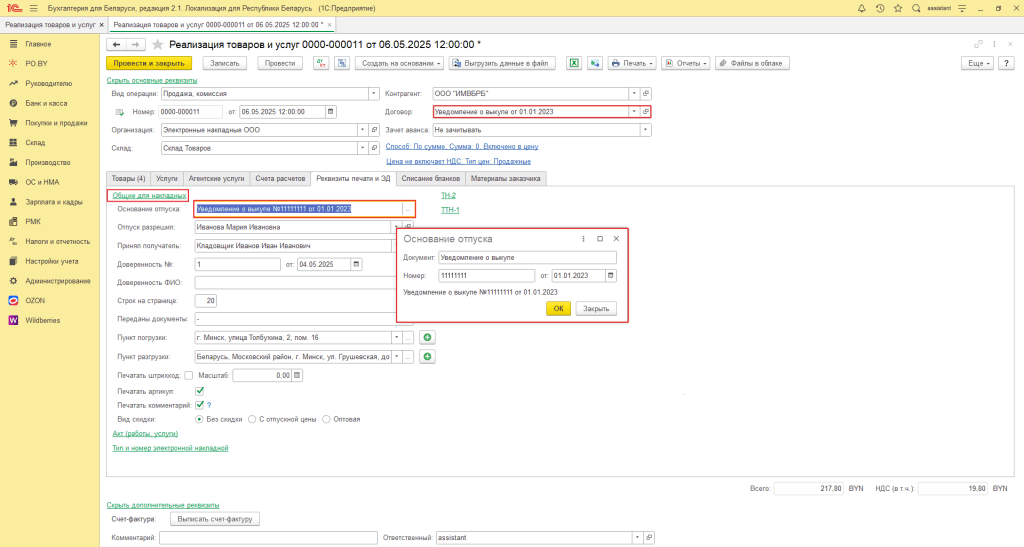Open the Контрагент field's open-form icon
The image size is (1024, 547).
(646, 93)
